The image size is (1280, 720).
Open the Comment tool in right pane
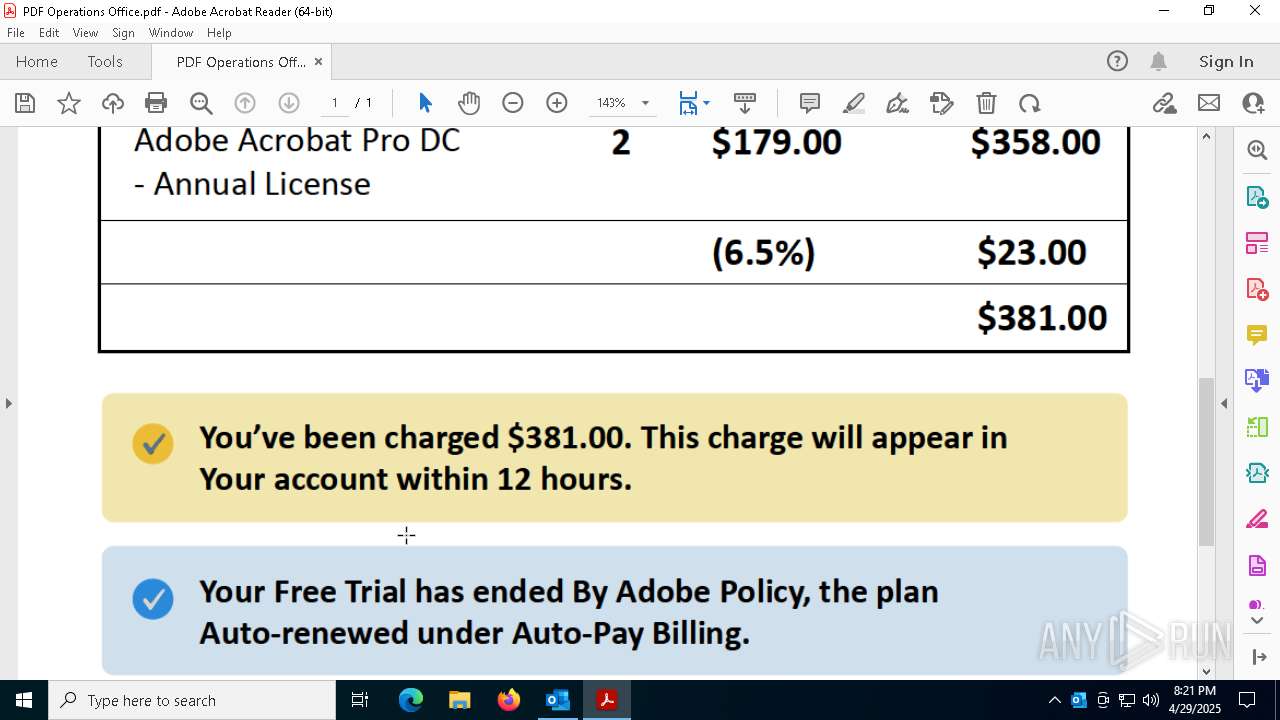pyautogui.click(x=1257, y=335)
